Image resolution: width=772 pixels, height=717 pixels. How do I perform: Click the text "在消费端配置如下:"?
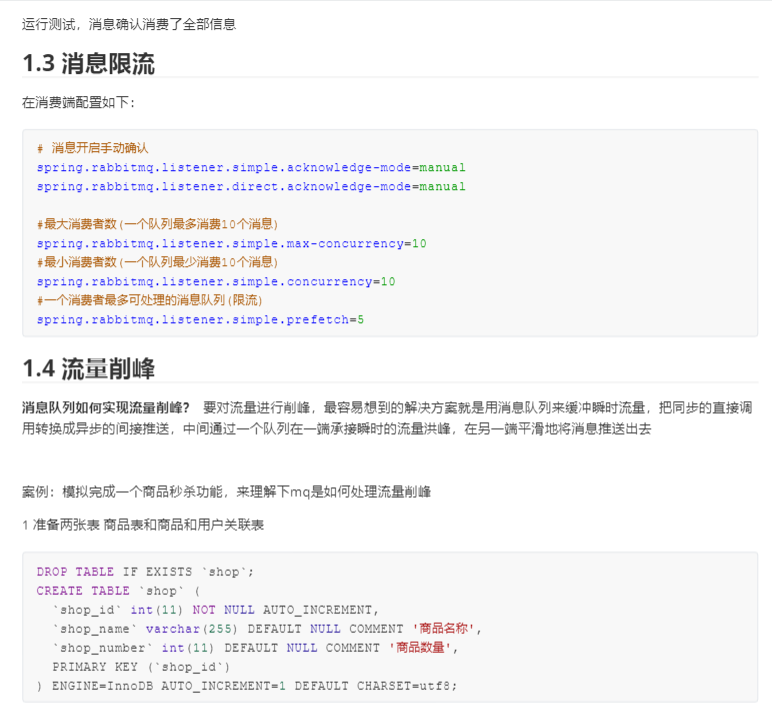(78, 102)
